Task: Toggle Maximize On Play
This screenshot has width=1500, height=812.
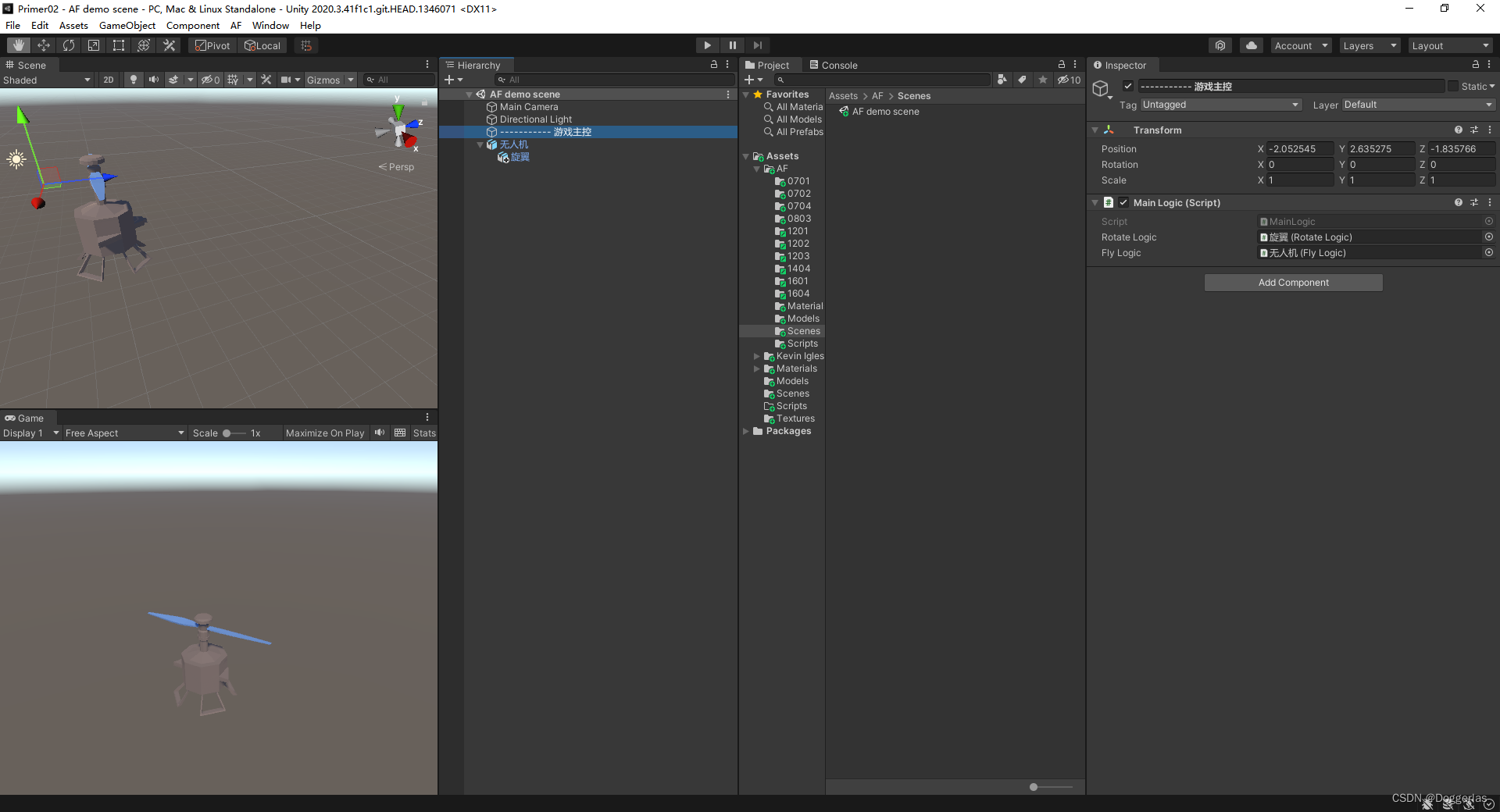Action: 325,433
